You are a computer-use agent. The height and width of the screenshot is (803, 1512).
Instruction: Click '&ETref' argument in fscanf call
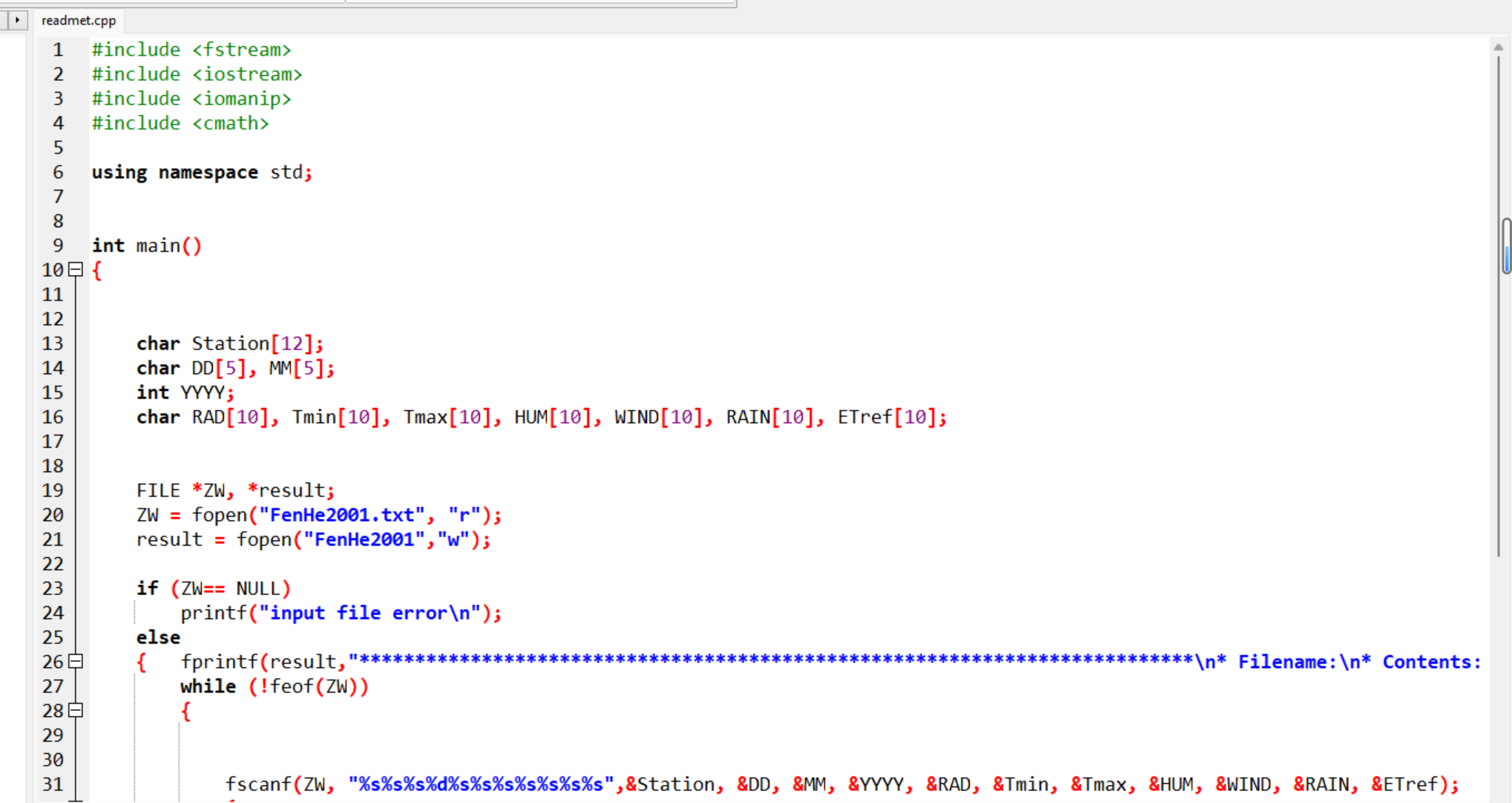click(x=1405, y=784)
